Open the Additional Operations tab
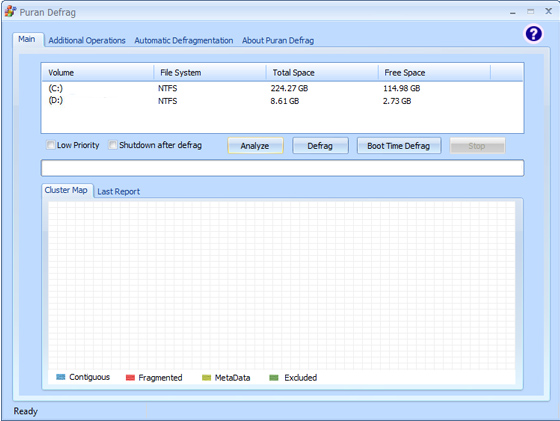560x421 pixels. coord(87,40)
